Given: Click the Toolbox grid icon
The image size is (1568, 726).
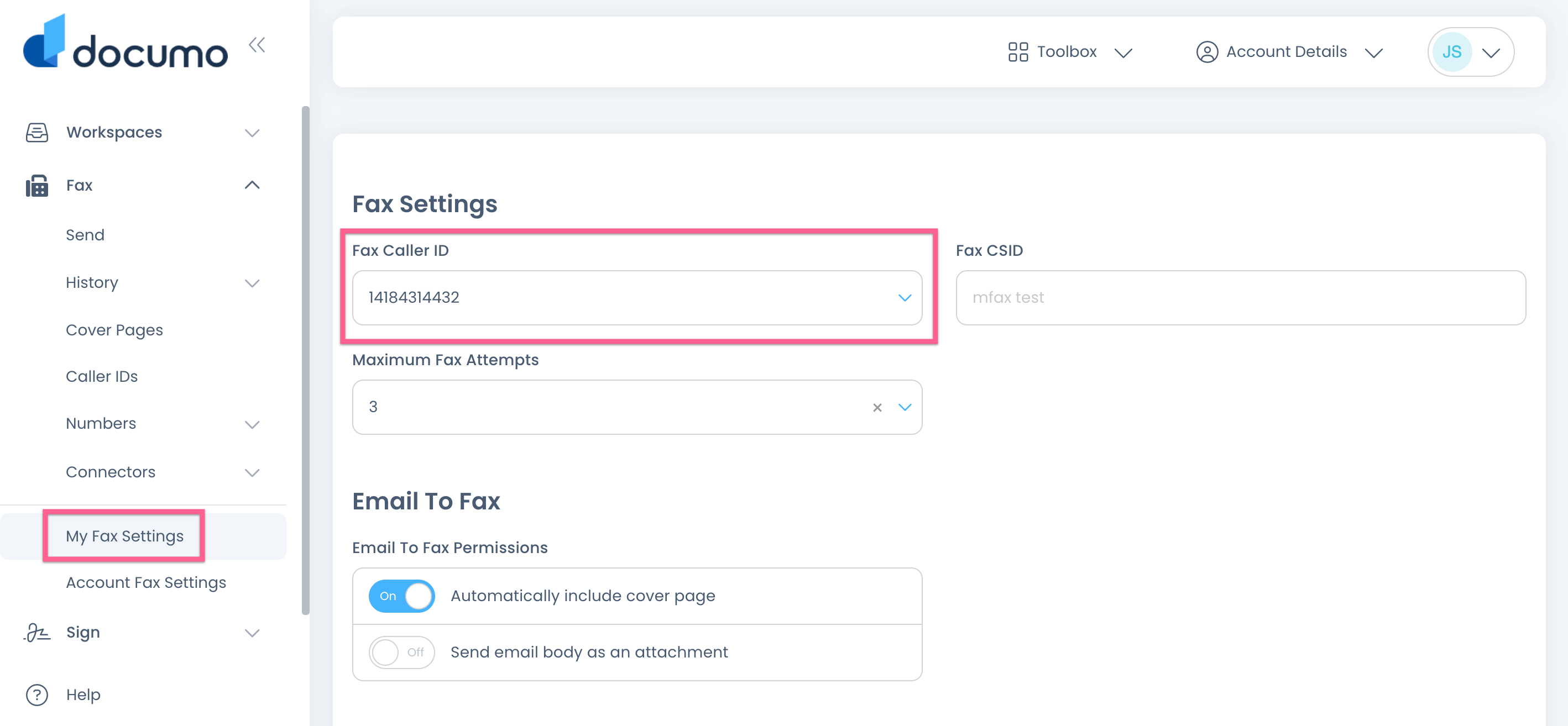Looking at the screenshot, I should [1018, 52].
